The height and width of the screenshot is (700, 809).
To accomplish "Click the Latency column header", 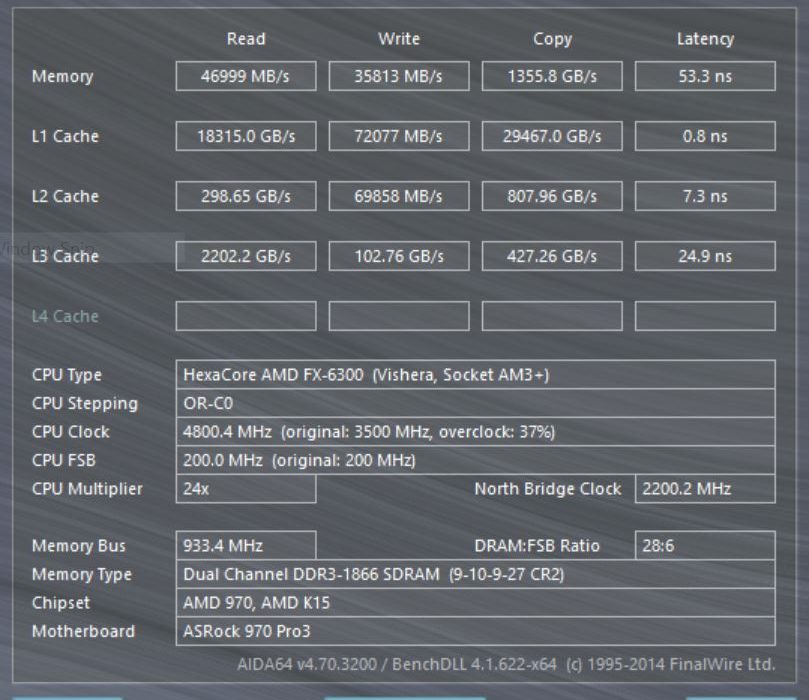I will point(705,39).
